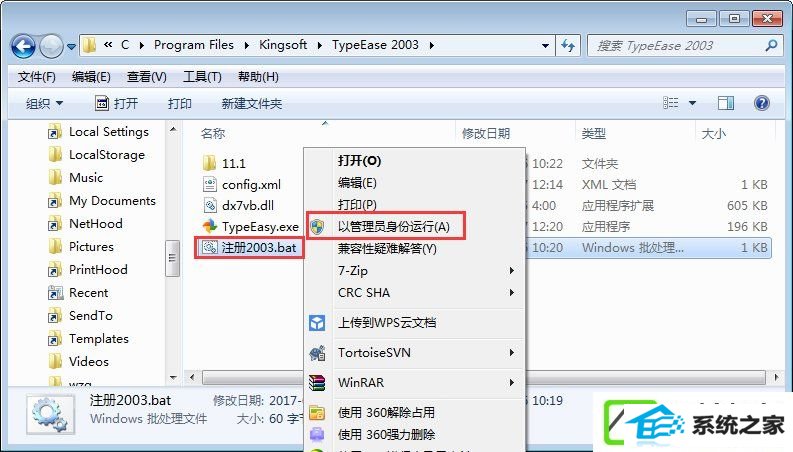Image resolution: width=793 pixels, height=452 pixels.
Task: Click the 打印 toolbar button
Action: (180, 104)
